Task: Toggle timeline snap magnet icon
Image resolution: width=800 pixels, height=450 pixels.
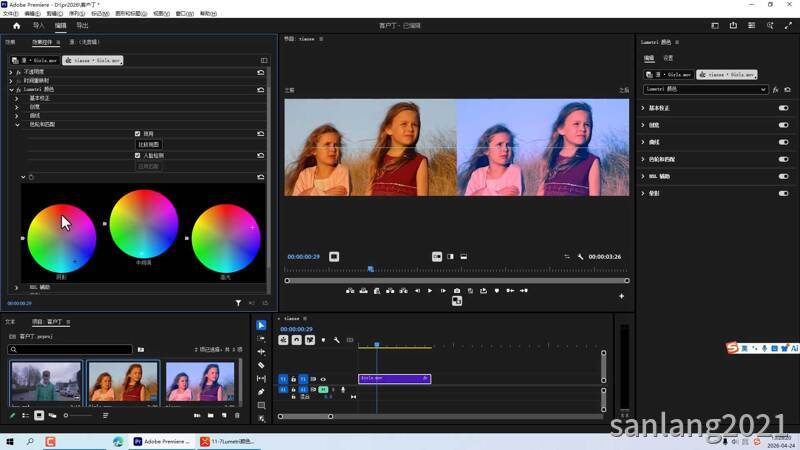Action: (296, 340)
